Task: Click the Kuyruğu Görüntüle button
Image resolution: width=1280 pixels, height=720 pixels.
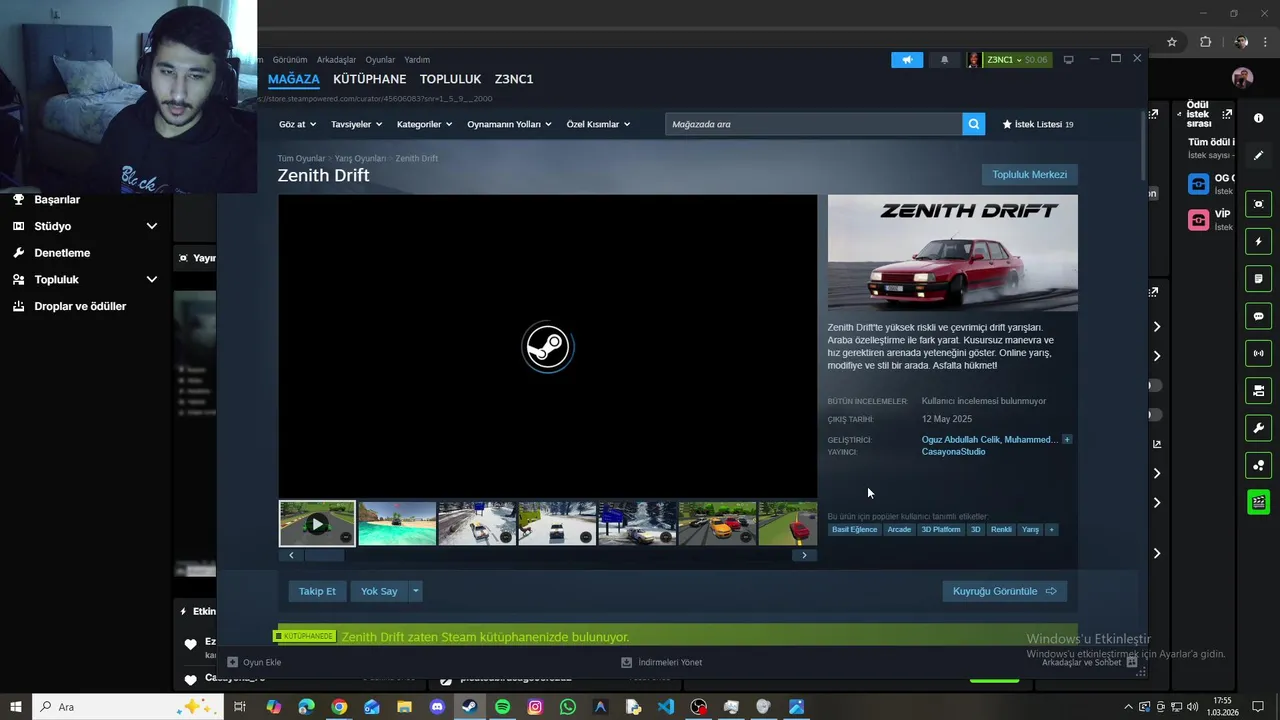Action: 1004,591
